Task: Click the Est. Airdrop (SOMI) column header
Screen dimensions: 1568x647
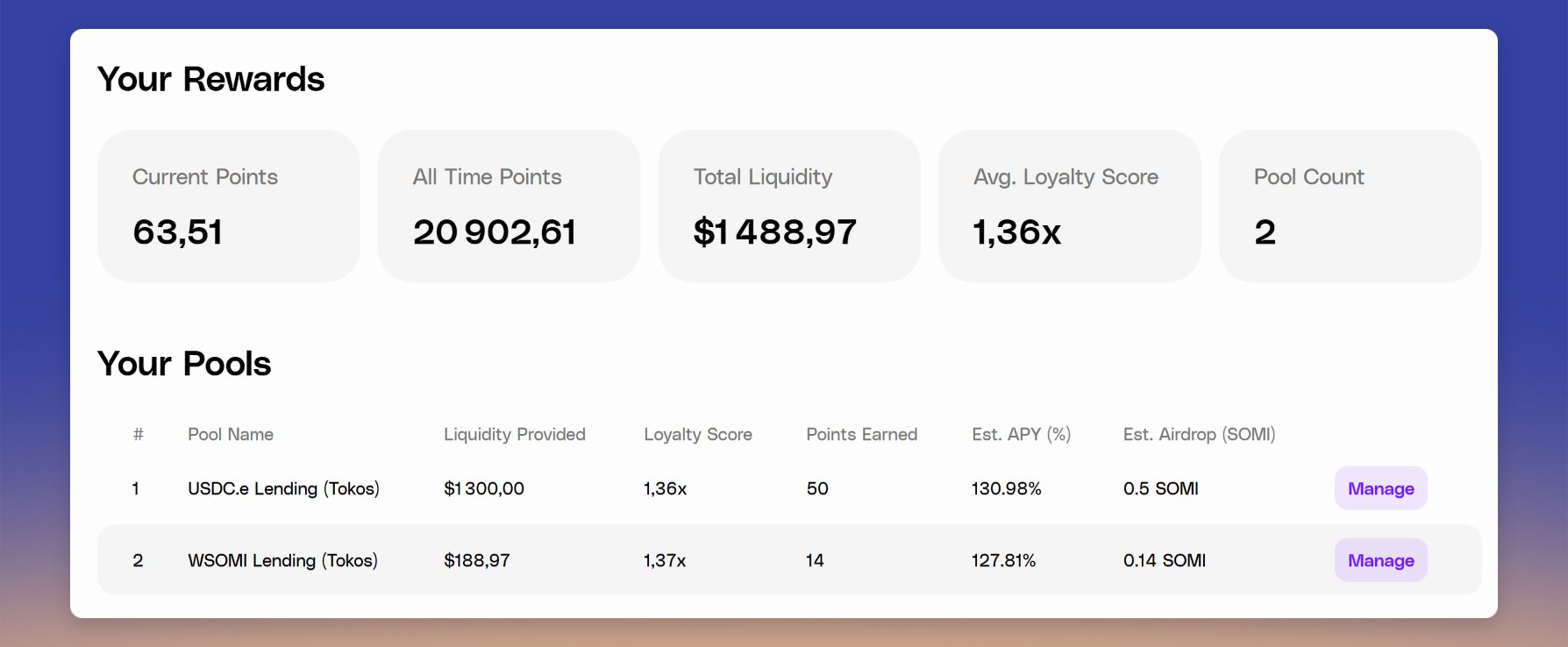Action: coord(1199,434)
